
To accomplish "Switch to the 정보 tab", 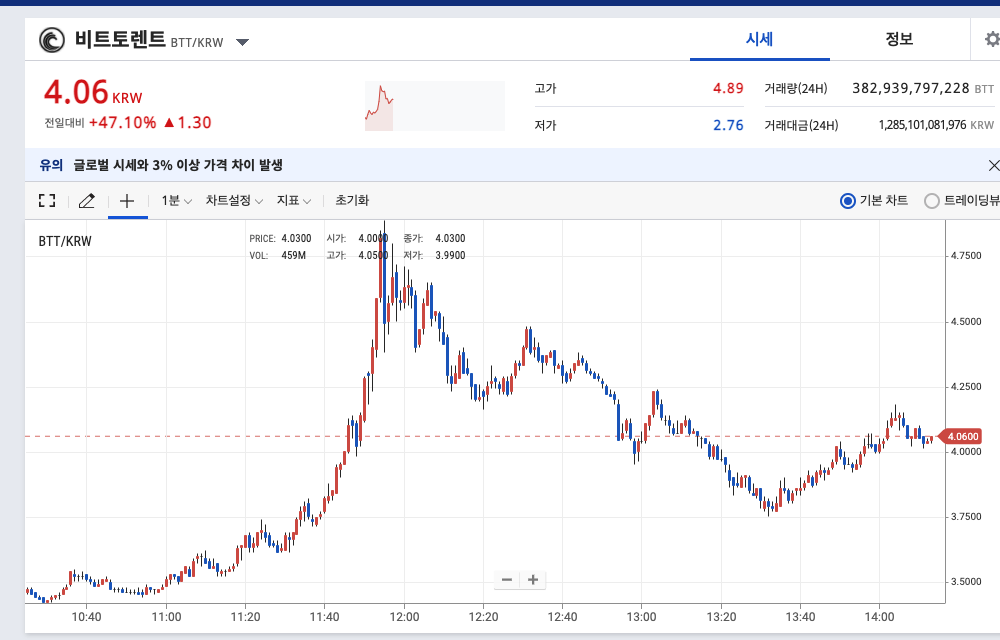I will pos(899,40).
